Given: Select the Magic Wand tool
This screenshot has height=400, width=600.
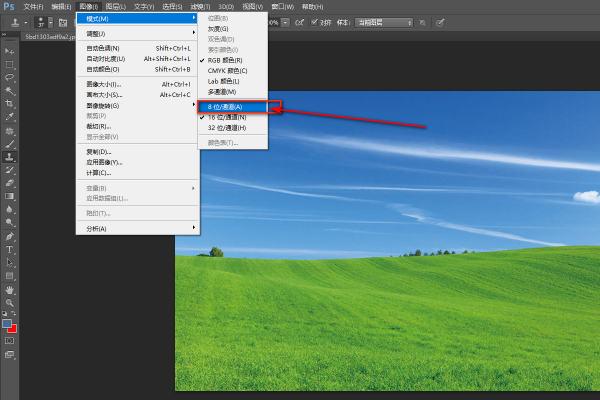Looking at the screenshot, I should [x=9, y=91].
